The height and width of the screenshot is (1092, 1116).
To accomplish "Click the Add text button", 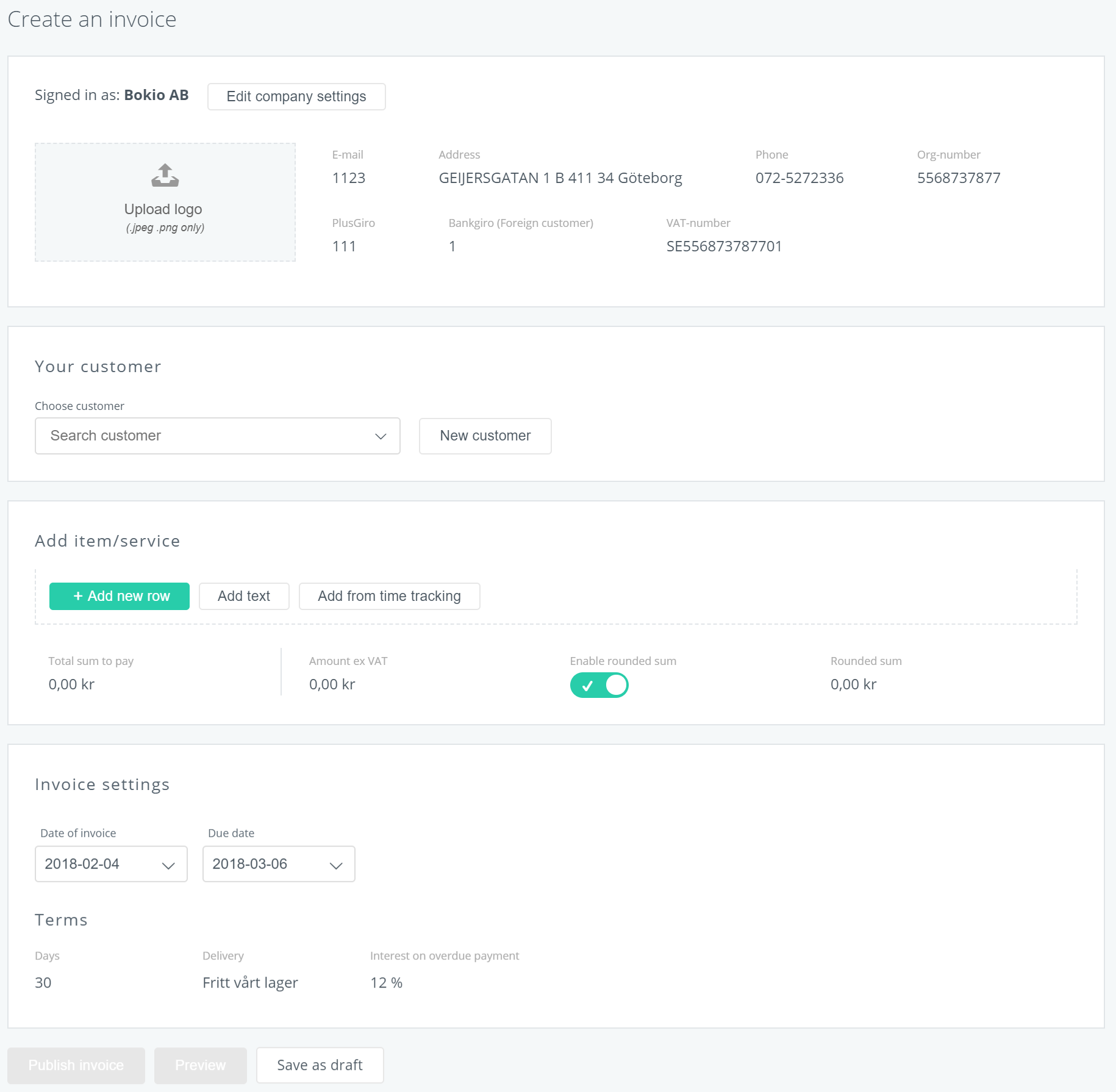I will [244, 596].
